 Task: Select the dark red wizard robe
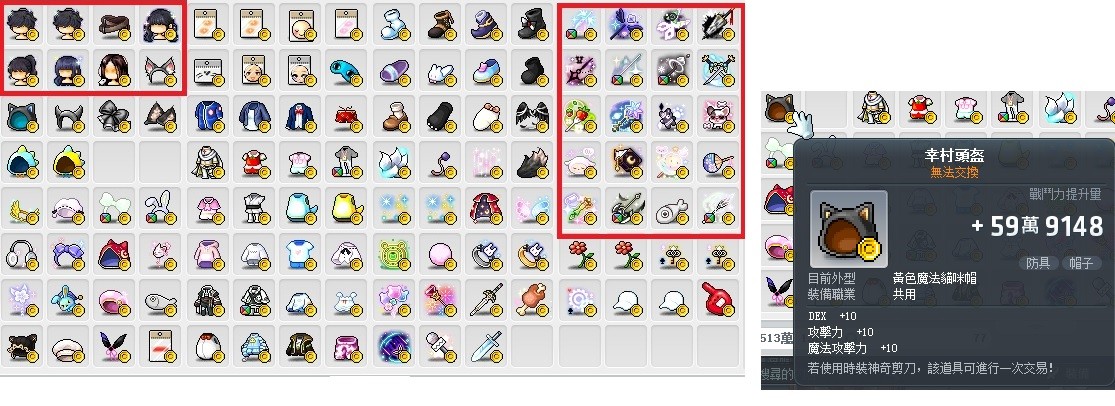485,208
